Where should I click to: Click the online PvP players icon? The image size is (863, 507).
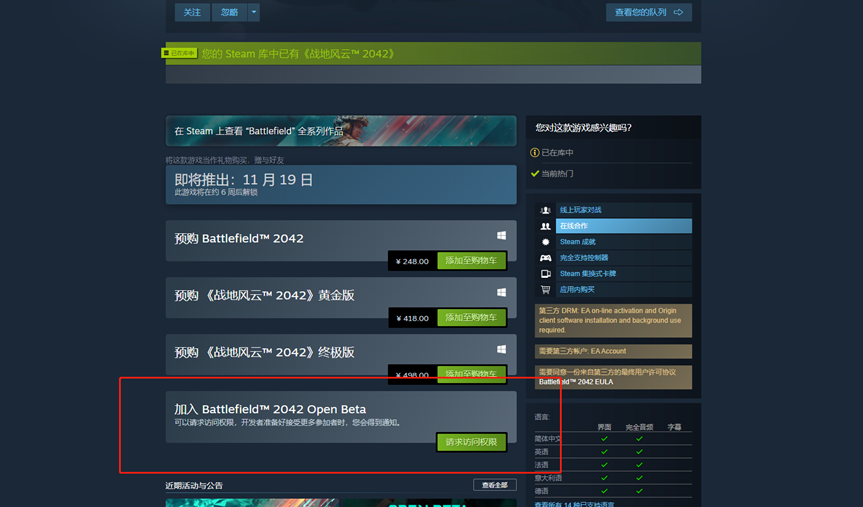point(545,210)
